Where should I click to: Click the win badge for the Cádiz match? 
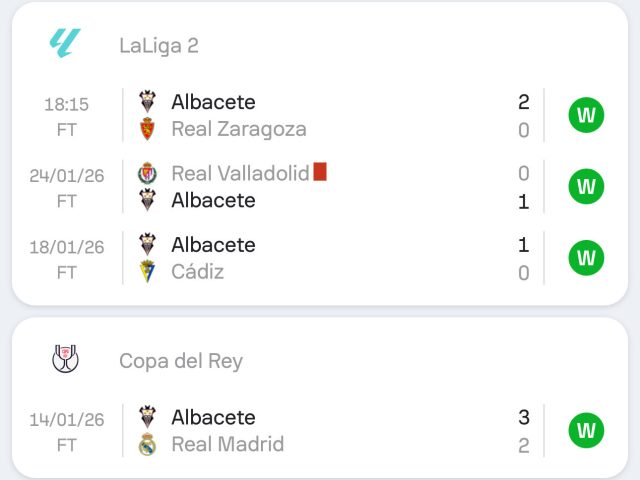click(586, 258)
